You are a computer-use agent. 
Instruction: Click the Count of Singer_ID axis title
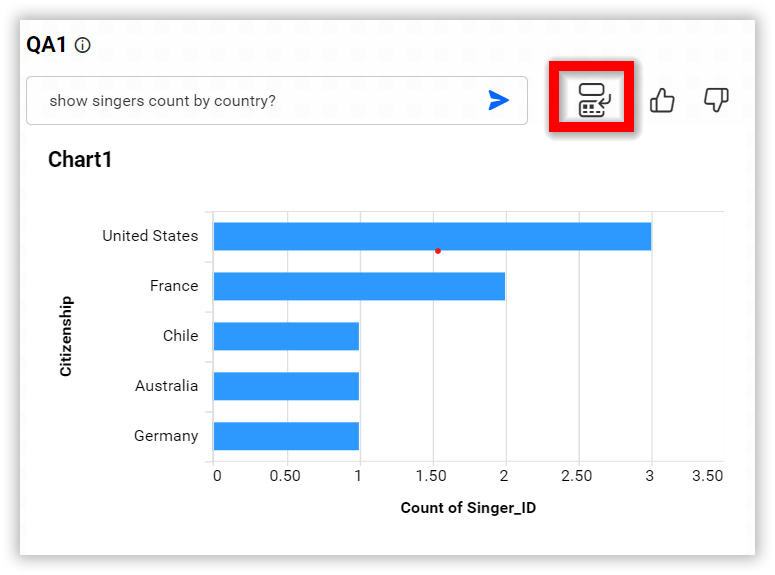468,508
